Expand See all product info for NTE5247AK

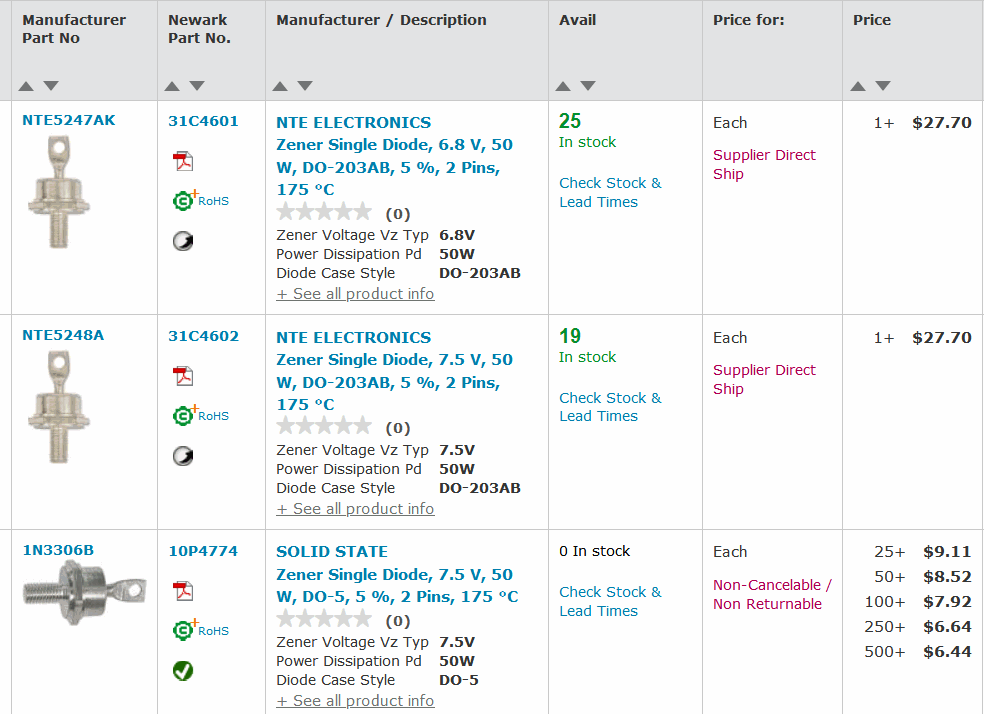(355, 294)
